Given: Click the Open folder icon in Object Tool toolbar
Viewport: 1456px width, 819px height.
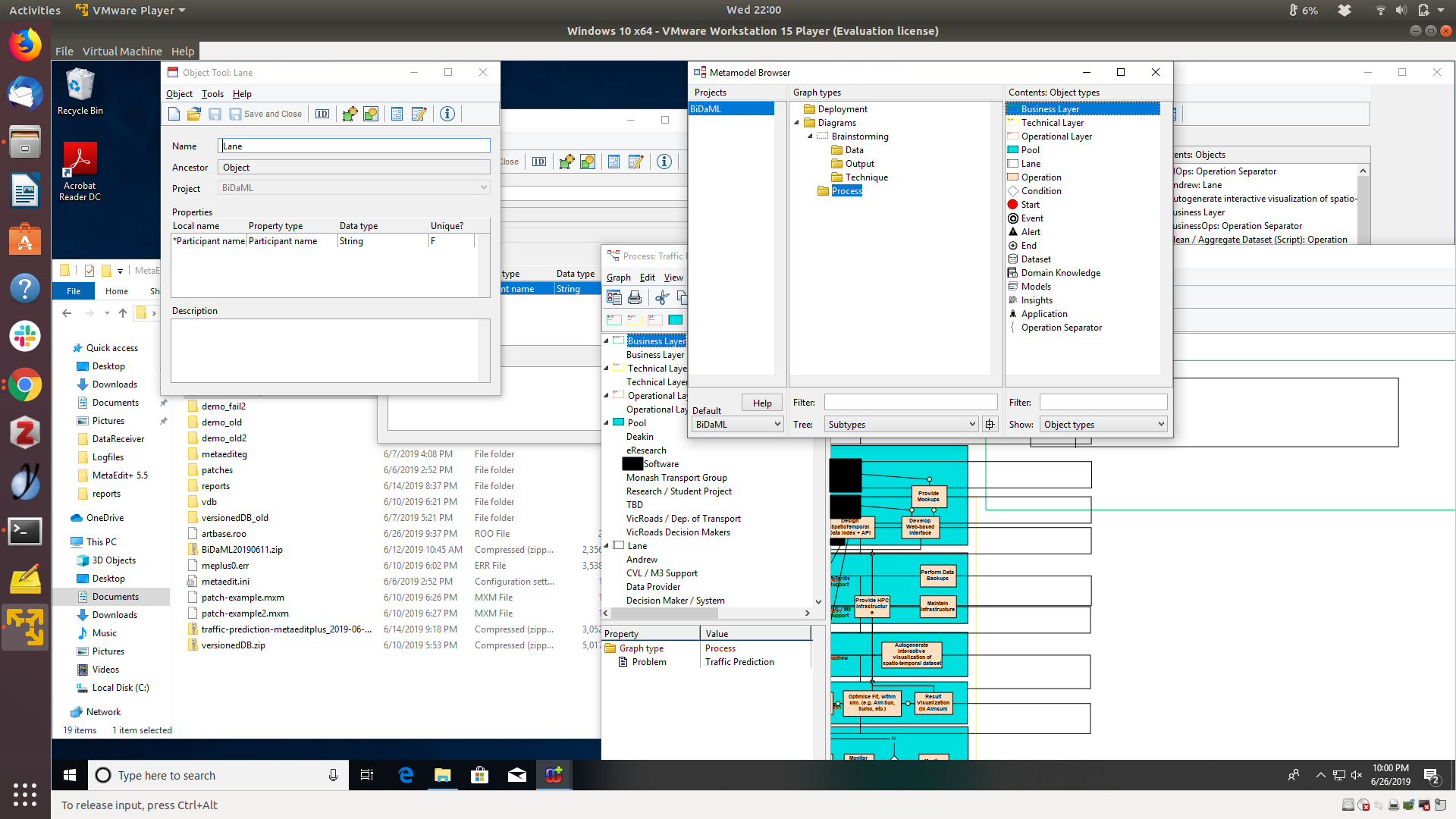Looking at the screenshot, I should [x=194, y=114].
